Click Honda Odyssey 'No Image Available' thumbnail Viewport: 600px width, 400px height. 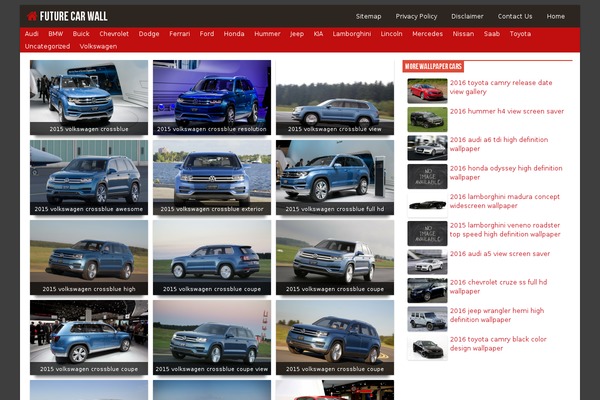[427, 176]
